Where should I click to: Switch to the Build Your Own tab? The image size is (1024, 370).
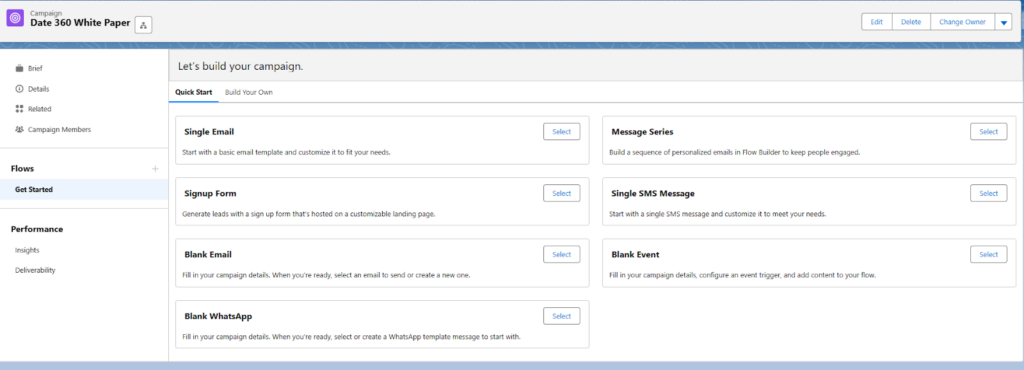tap(249, 92)
